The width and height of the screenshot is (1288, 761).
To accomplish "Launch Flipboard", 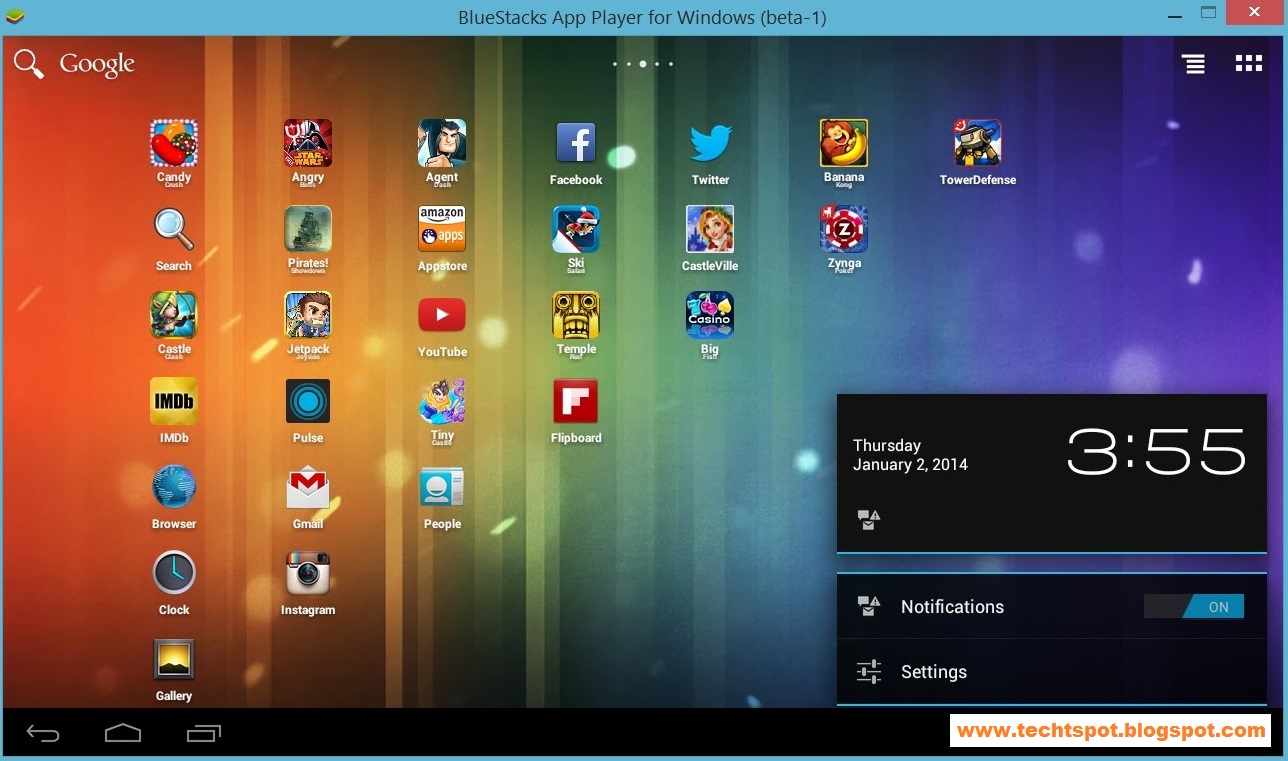I will click(x=576, y=402).
